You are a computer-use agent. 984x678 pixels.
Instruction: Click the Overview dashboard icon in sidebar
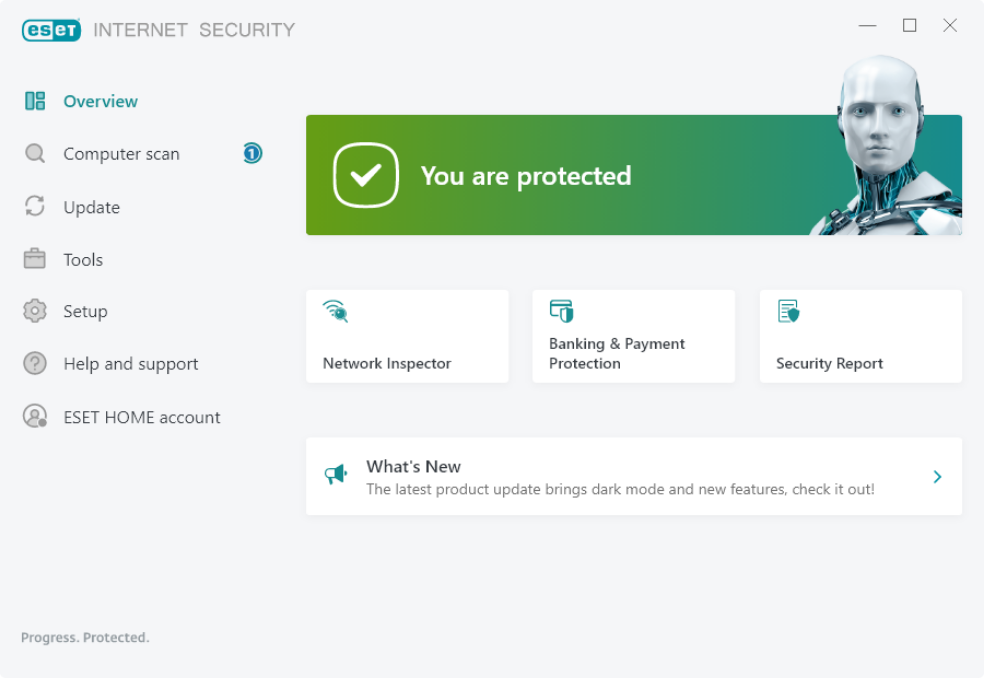point(35,101)
